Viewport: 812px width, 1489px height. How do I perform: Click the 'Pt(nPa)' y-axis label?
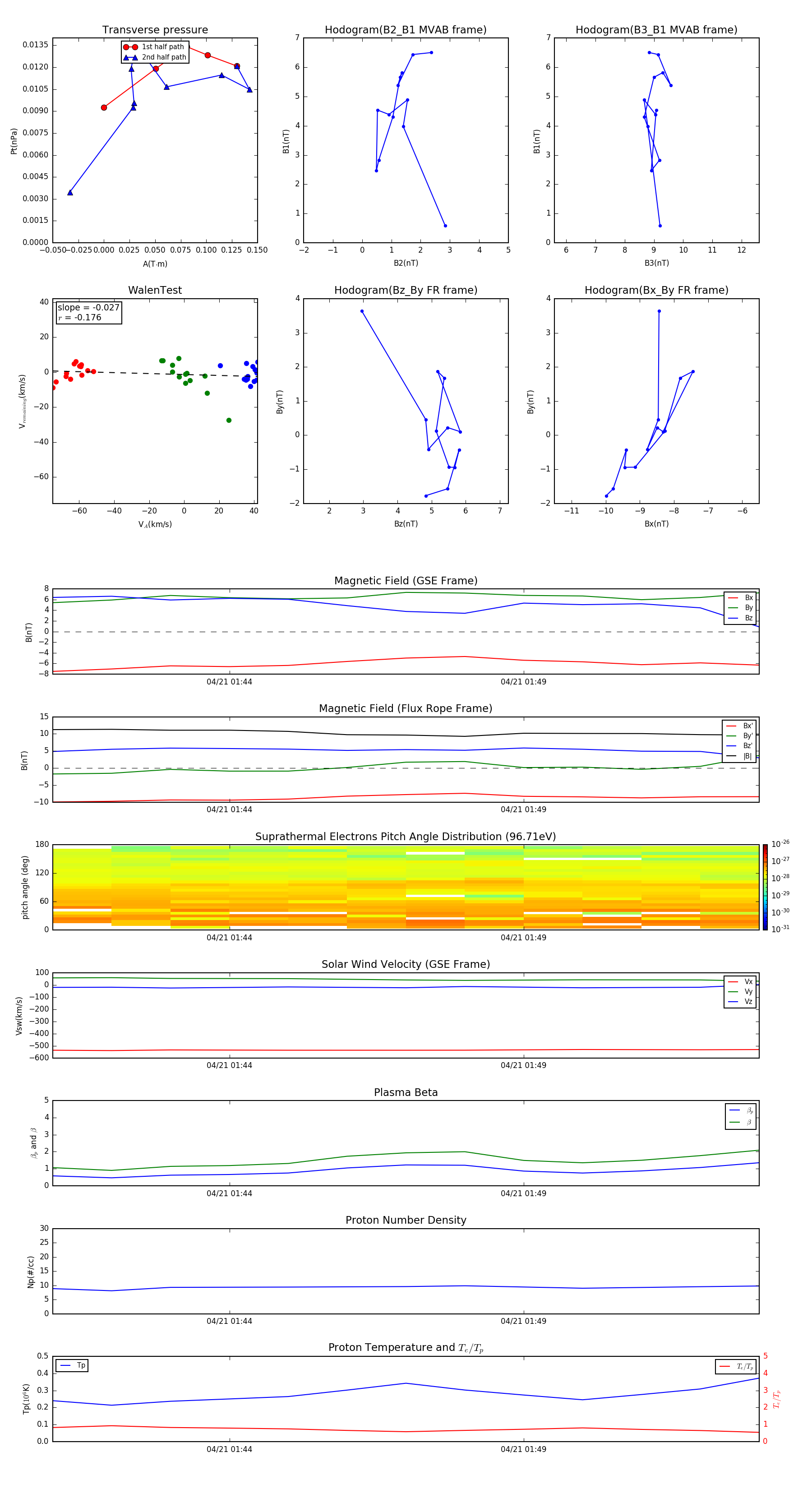14,141
